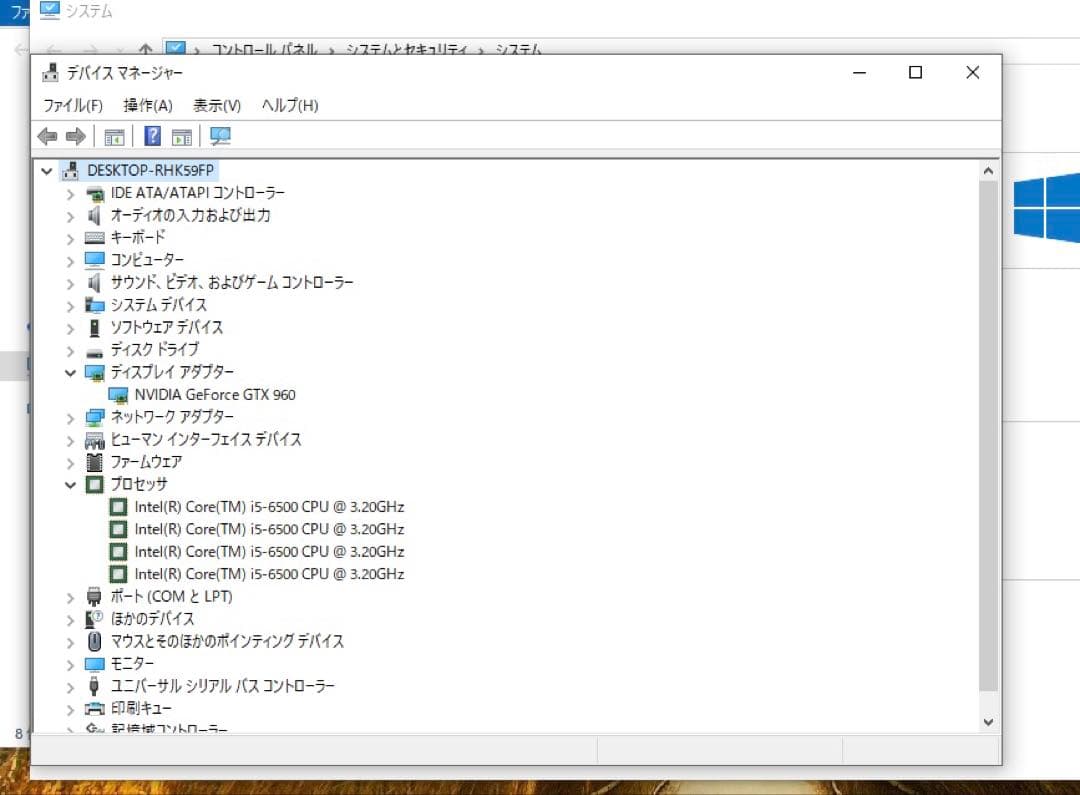Select the universal serial bus controller icon
The image size is (1080, 795).
coord(94,686)
